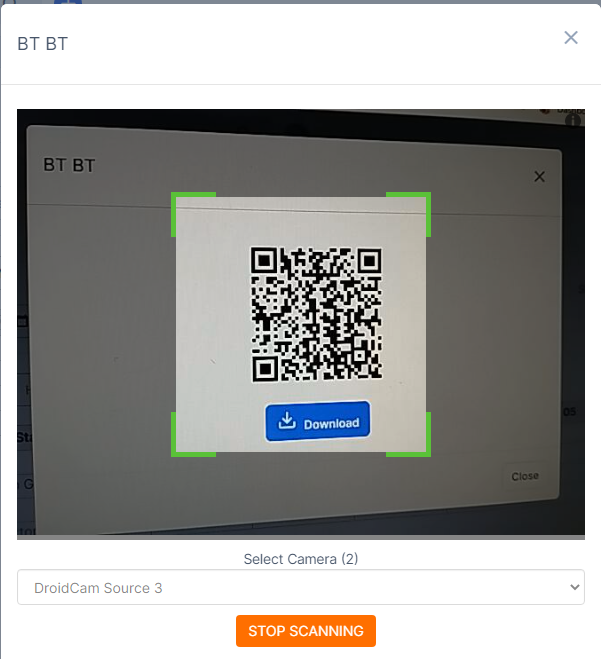Expand the camera list via chevron arrow

click(575, 587)
